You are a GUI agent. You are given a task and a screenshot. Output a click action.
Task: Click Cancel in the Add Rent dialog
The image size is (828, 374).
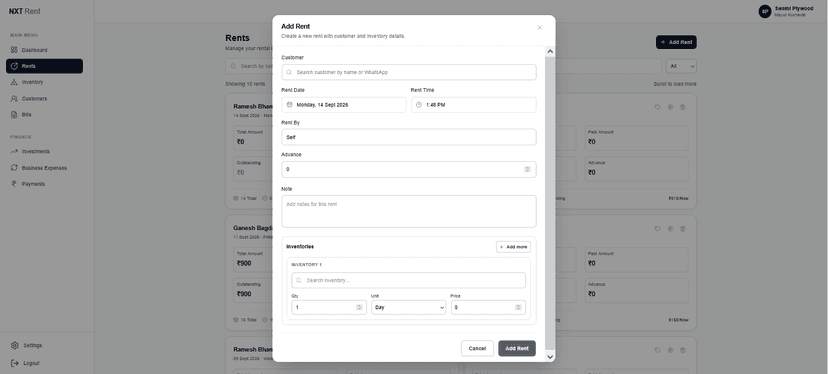pyautogui.click(x=477, y=348)
